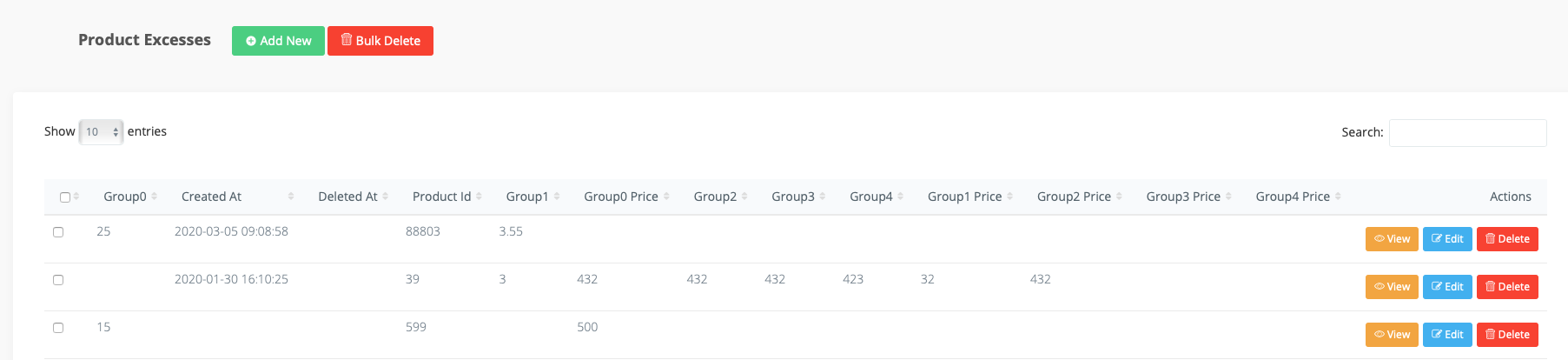Click the Add New button
This screenshot has height=360, width=1568.
pos(278,41)
